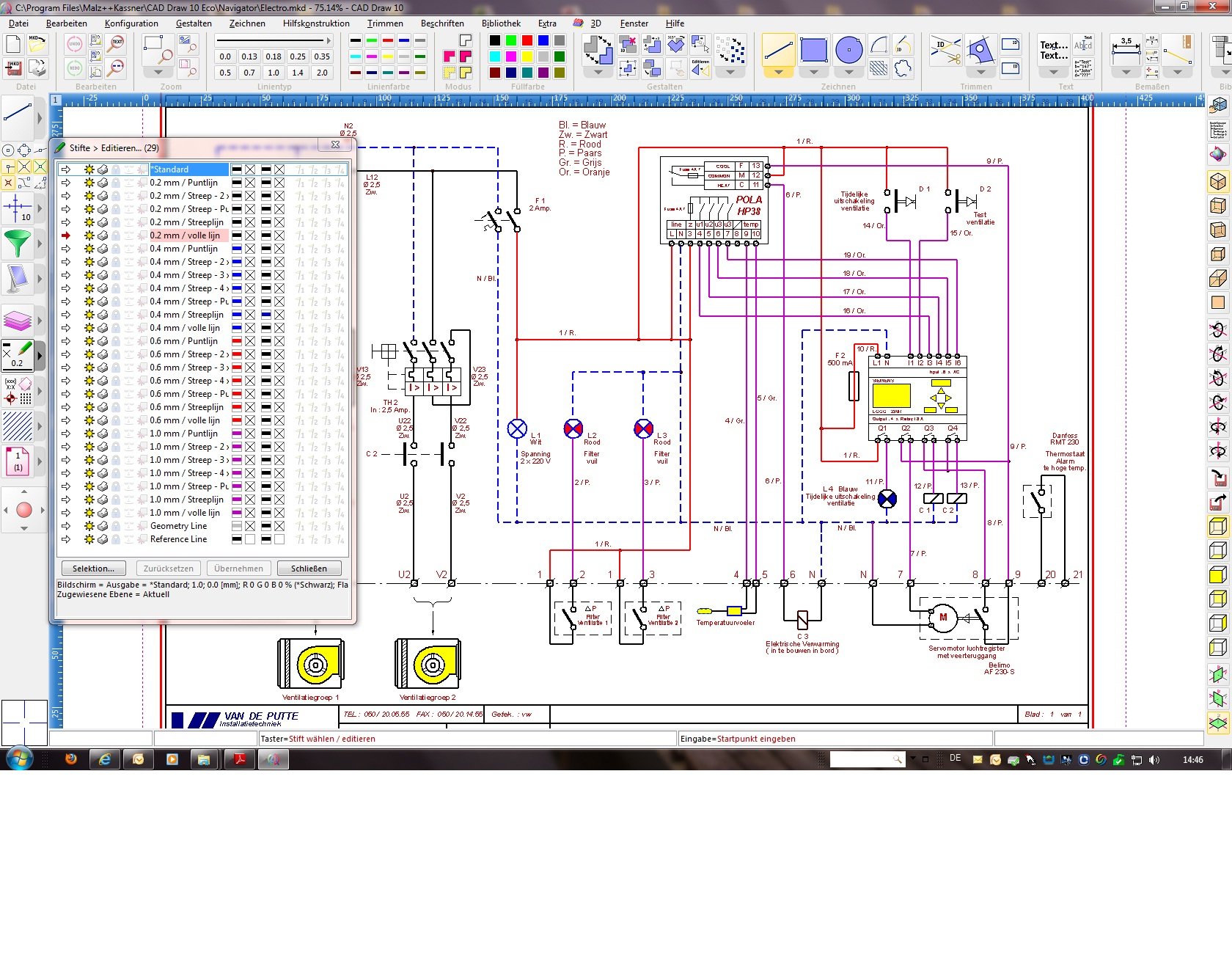
Task: Select the 0.6 mm / Streeplijn pen name
Action: coord(186,407)
